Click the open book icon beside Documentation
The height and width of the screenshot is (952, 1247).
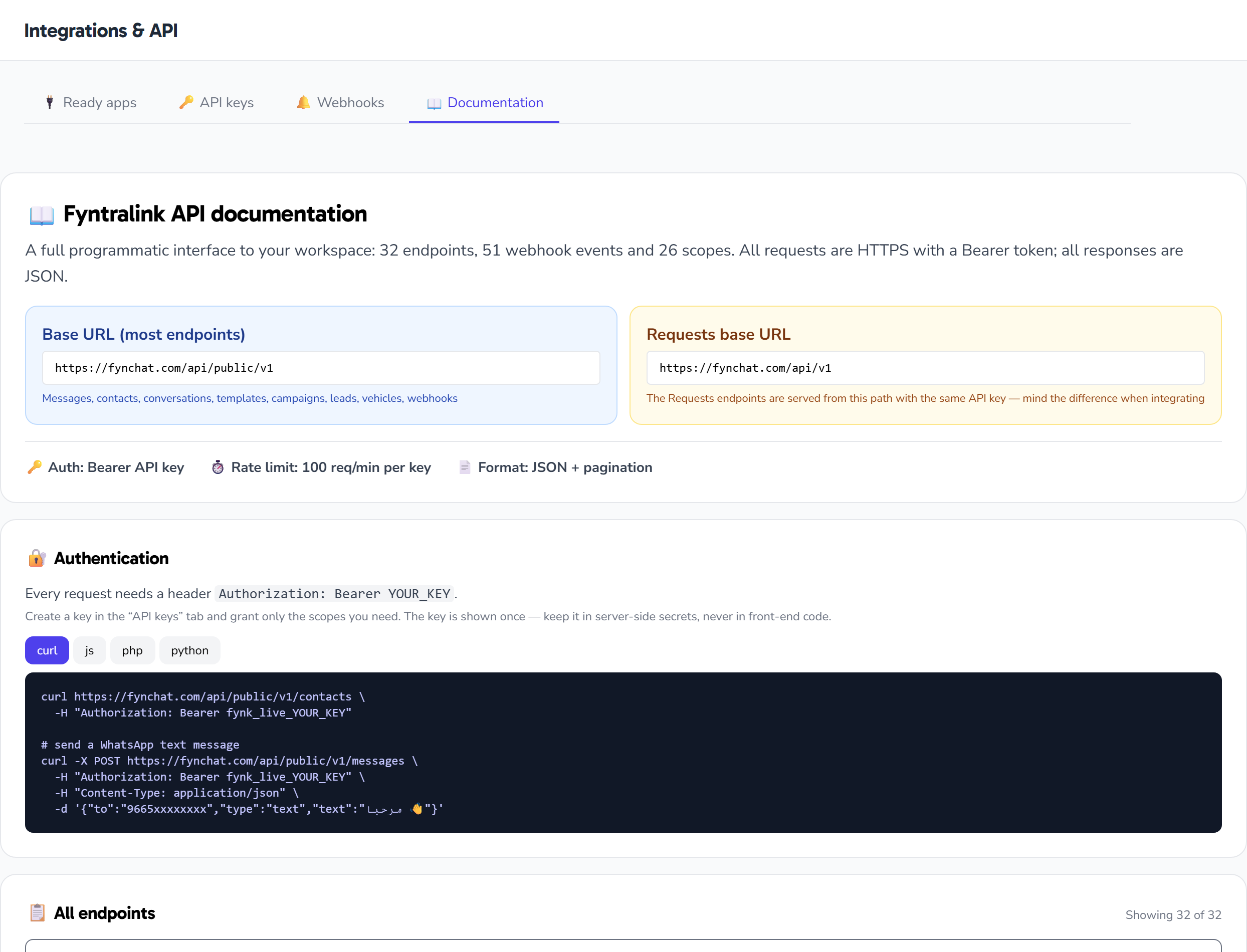click(x=434, y=103)
